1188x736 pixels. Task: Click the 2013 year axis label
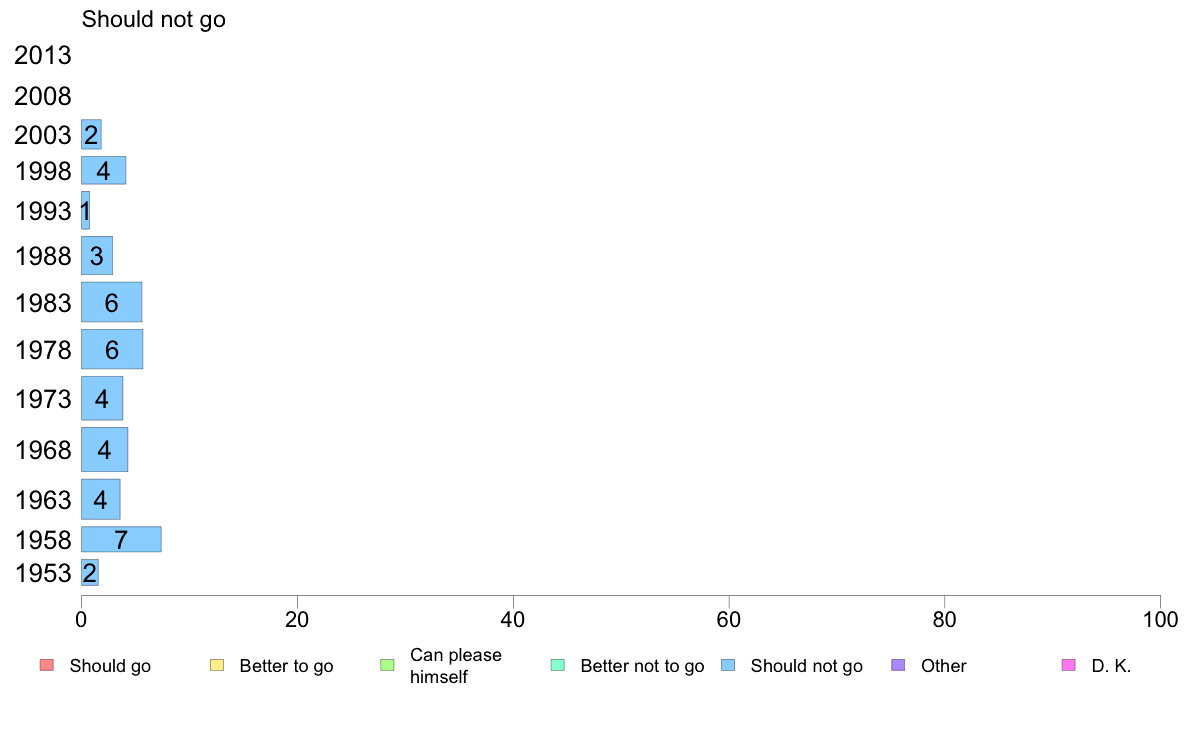point(42,55)
